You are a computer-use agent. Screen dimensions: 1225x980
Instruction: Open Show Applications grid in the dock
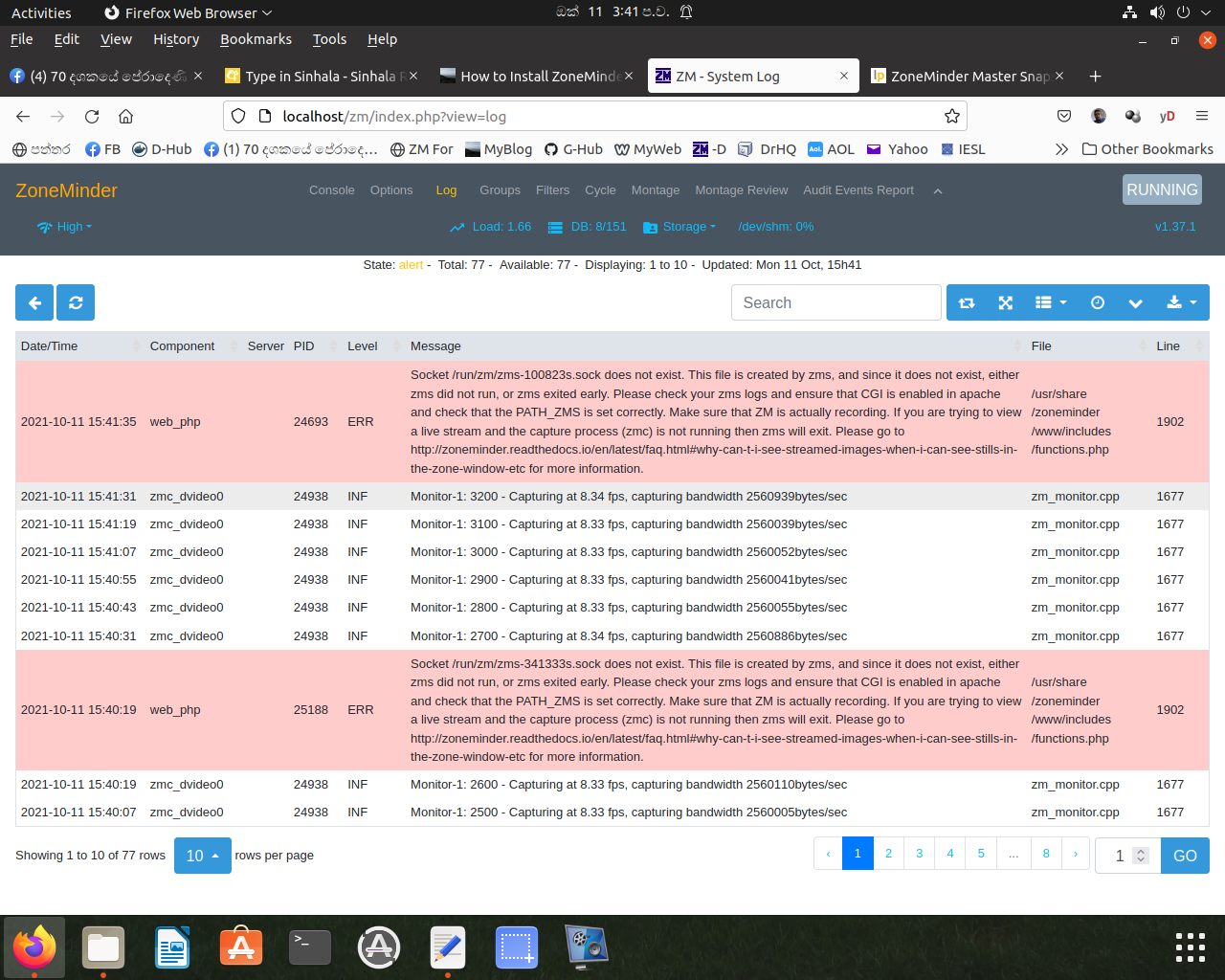pyautogui.click(x=1191, y=947)
